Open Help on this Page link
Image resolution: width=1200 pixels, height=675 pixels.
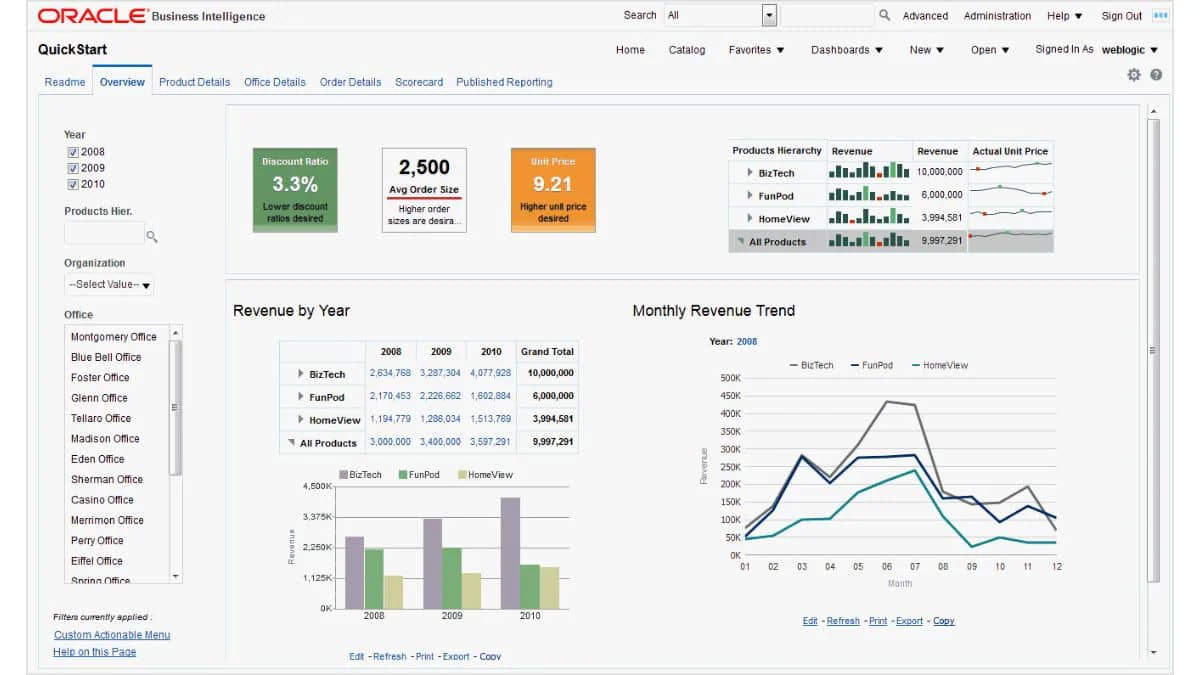[95, 652]
